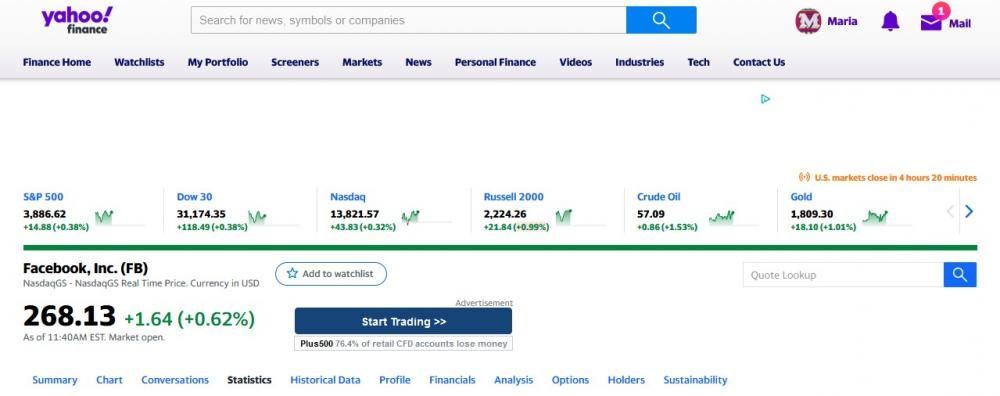Switch to the Historical Data tab
Viewport: 1000px width, 396px height.
point(325,379)
